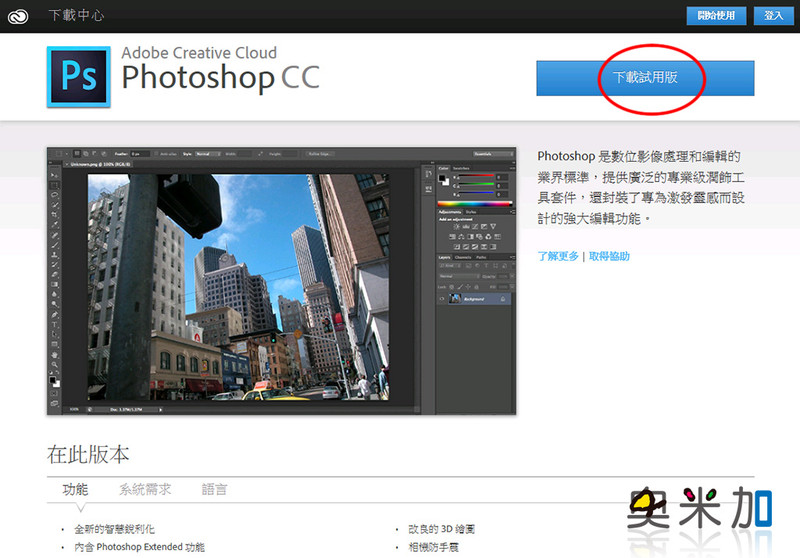Viewport: 800px width, 558px height.
Task: Adjust the red R slider in Color panel
Action: point(476,175)
